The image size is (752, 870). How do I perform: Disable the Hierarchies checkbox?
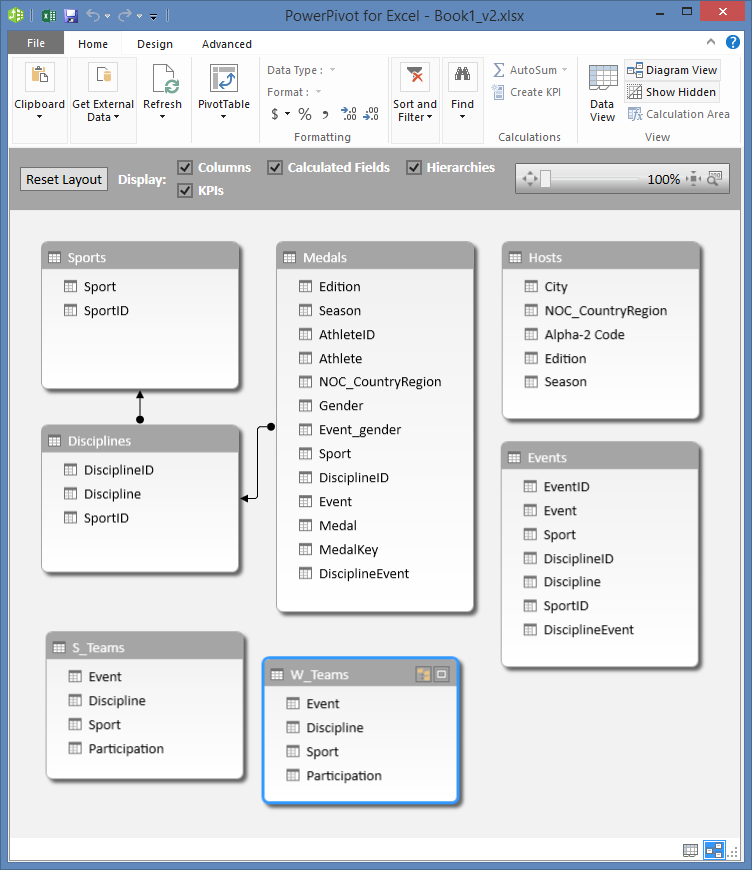pos(414,167)
